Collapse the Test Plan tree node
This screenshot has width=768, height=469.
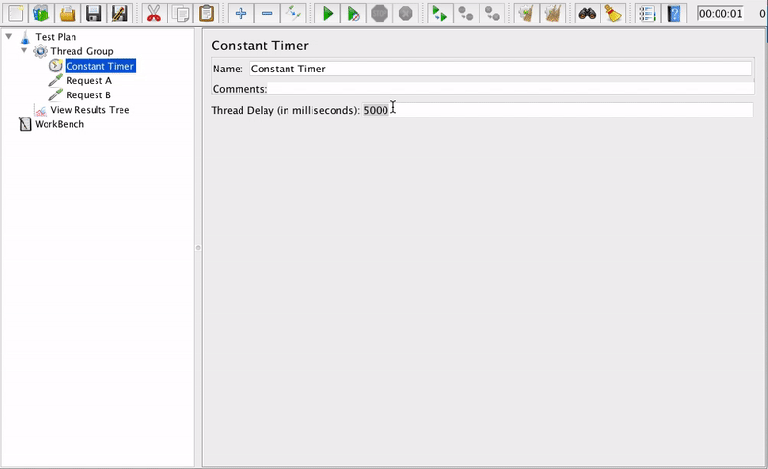tap(8, 36)
